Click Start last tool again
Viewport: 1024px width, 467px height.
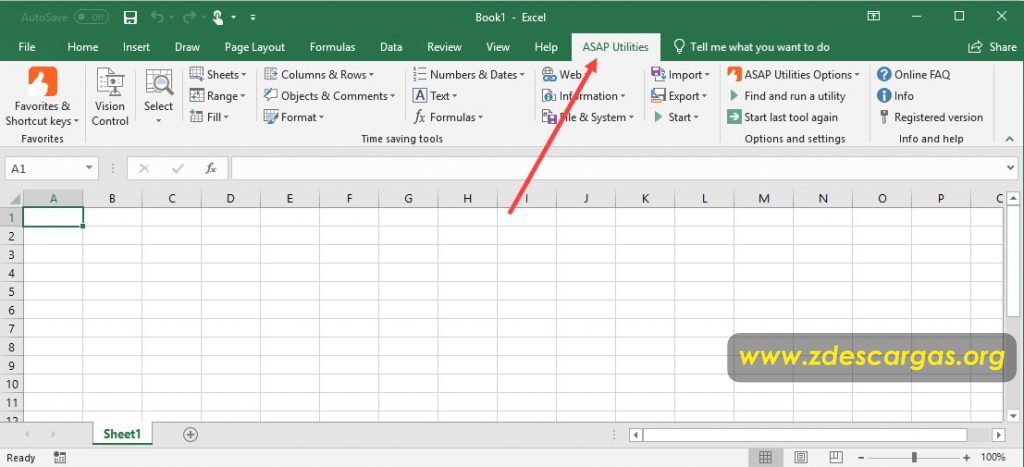pos(782,117)
